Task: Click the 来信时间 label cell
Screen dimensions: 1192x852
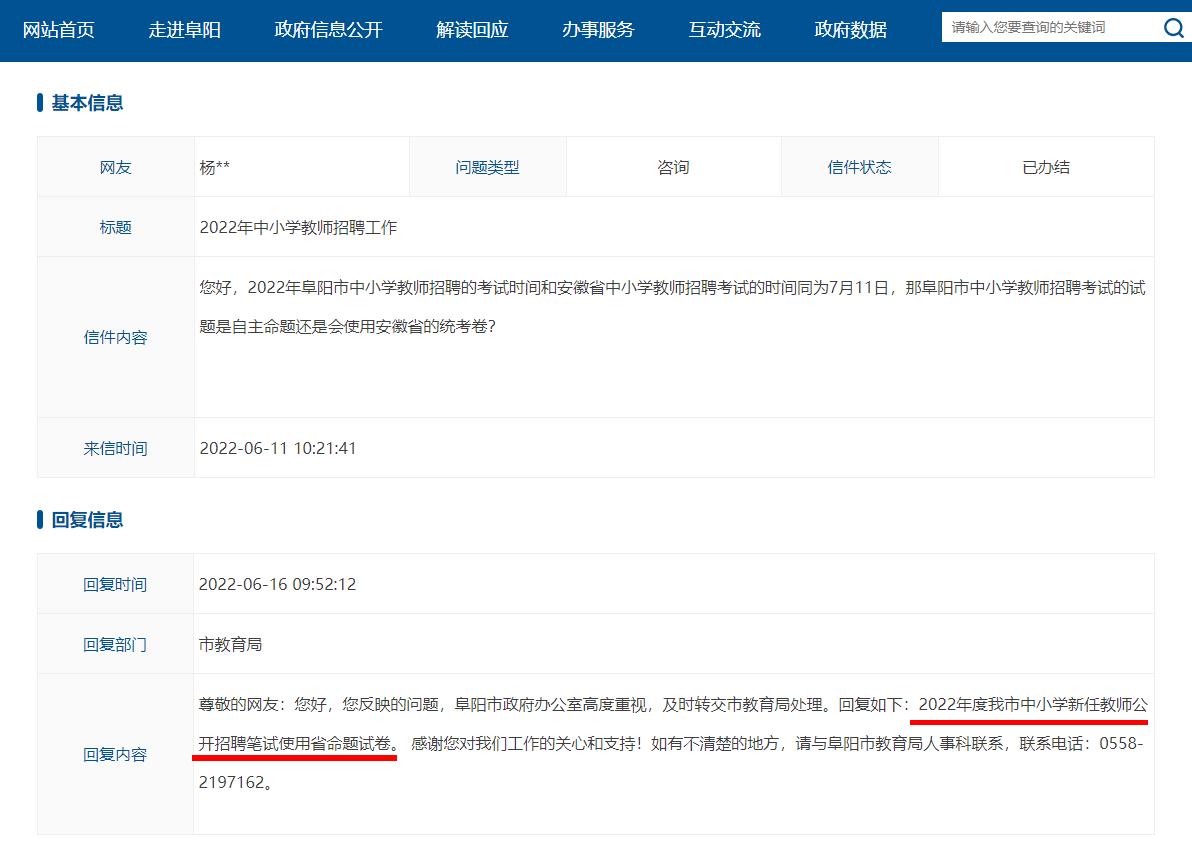Action: coord(116,448)
